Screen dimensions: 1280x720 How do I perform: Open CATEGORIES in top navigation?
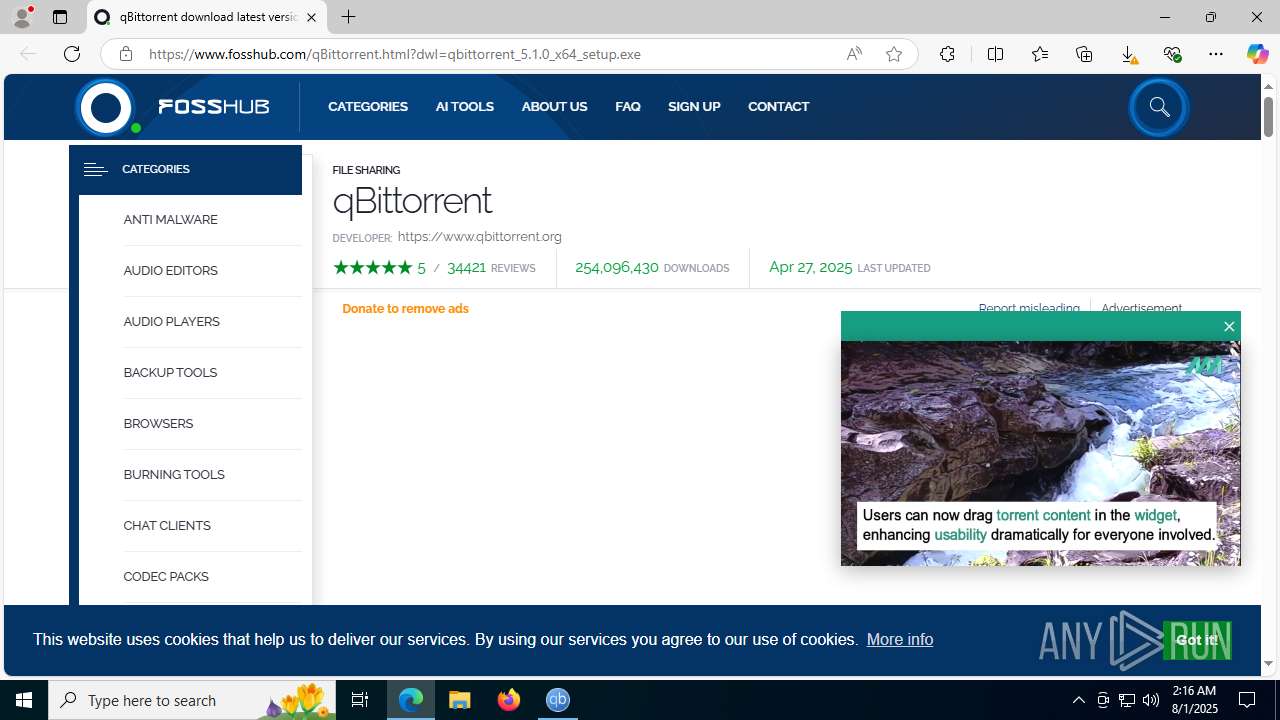click(368, 107)
